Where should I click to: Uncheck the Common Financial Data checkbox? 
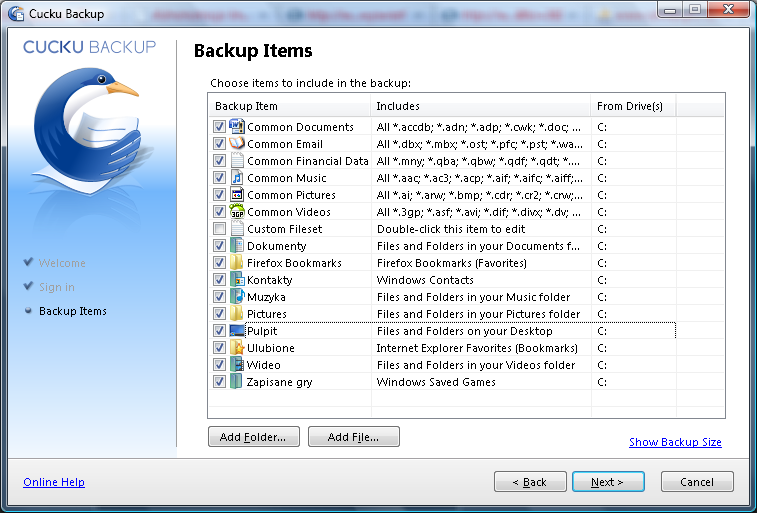219,160
